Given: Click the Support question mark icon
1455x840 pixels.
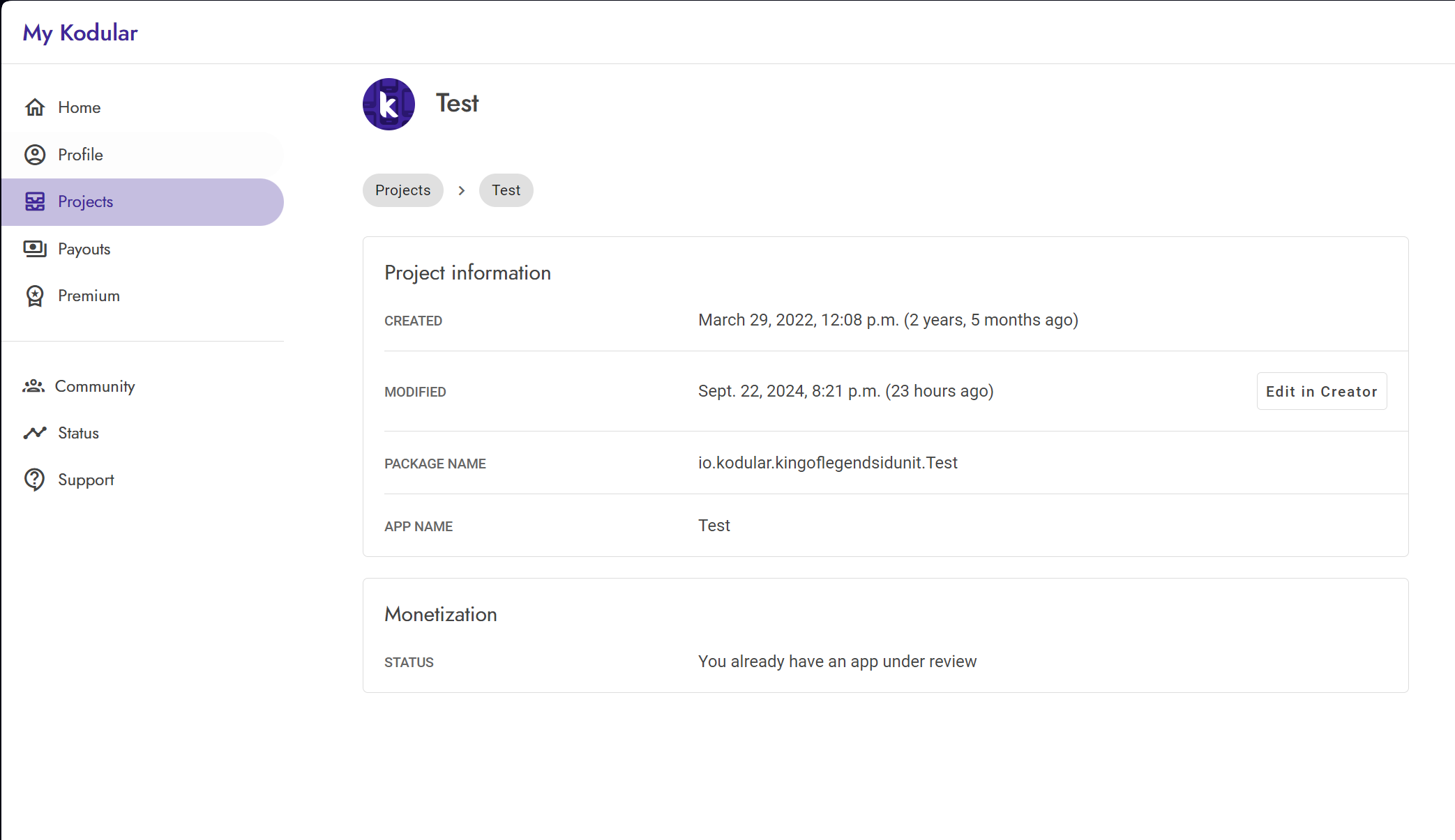Looking at the screenshot, I should 35,480.
